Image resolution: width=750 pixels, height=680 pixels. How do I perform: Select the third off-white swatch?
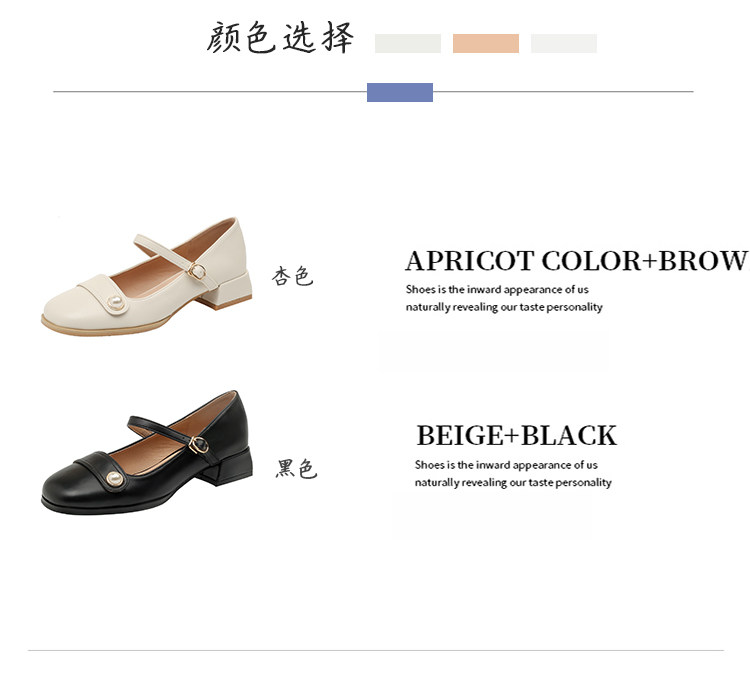563,44
